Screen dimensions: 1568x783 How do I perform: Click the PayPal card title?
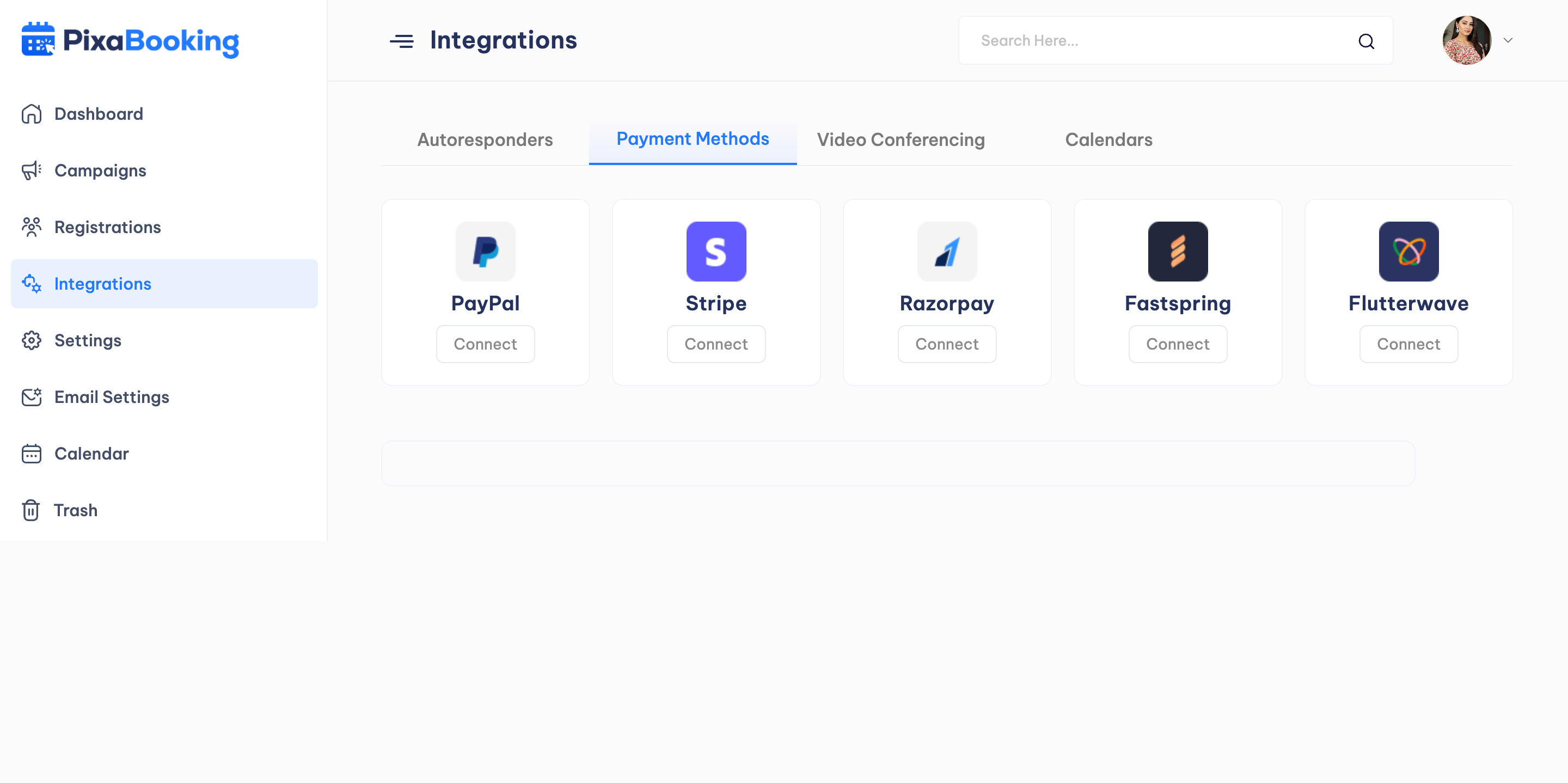(485, 303)
